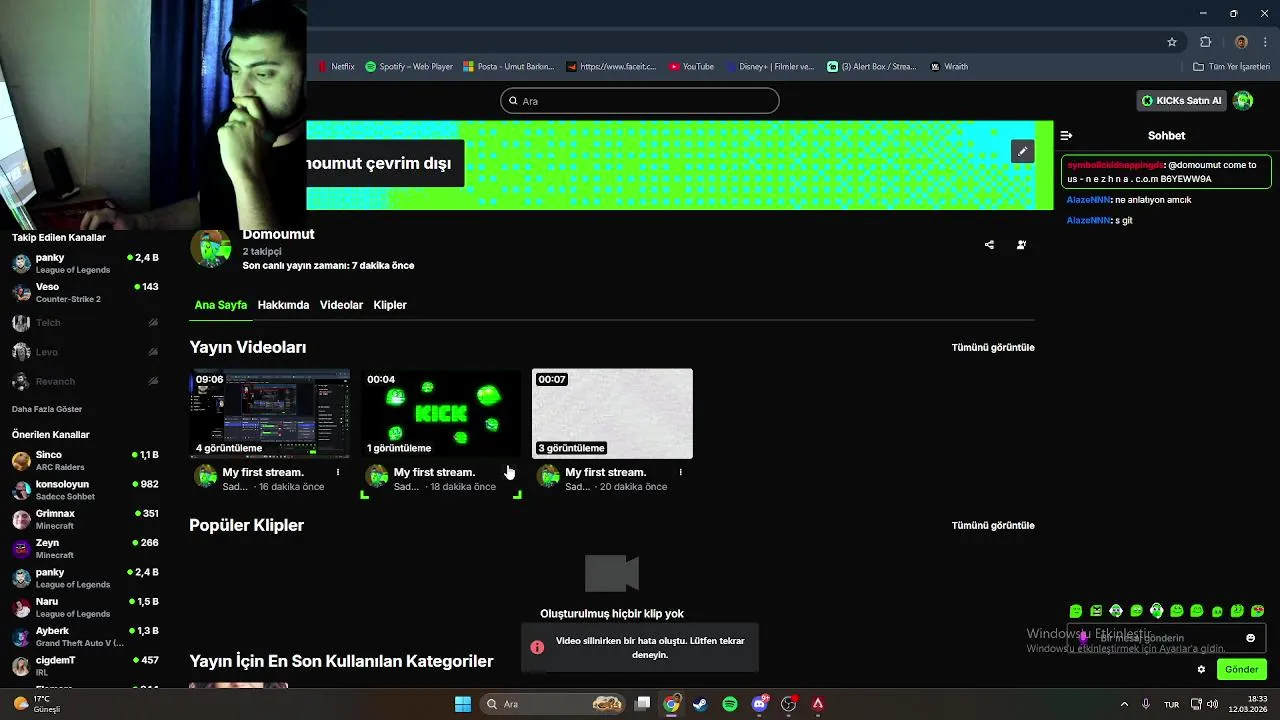The height and width of the screenshot is (720, 1280).
Task: Open Grimnax Minecraft channel
Action: click(85, 519)
